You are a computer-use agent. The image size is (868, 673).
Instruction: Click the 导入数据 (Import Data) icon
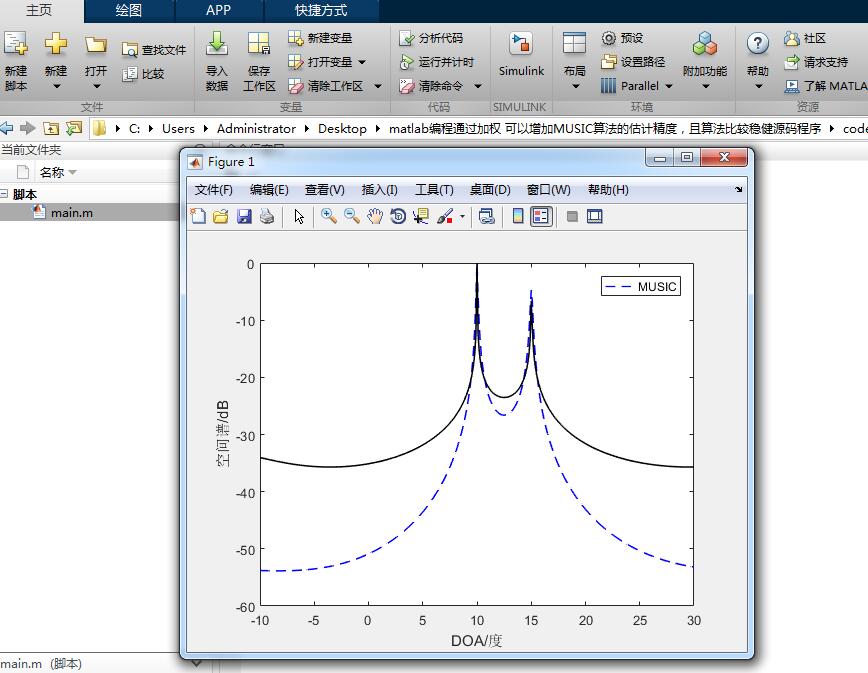216,44
